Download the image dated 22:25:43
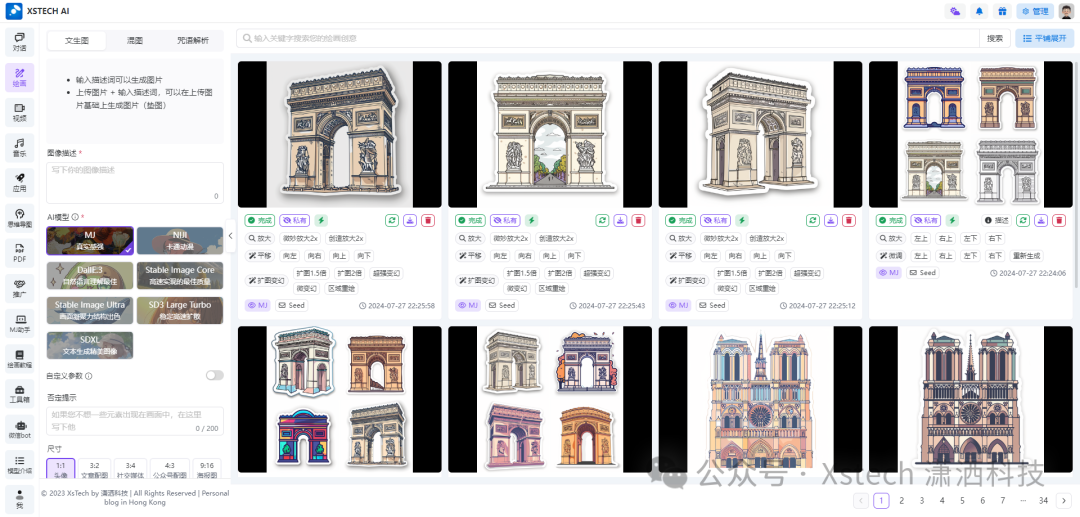This screenshot has height=517, width=1080. (621, 220)
